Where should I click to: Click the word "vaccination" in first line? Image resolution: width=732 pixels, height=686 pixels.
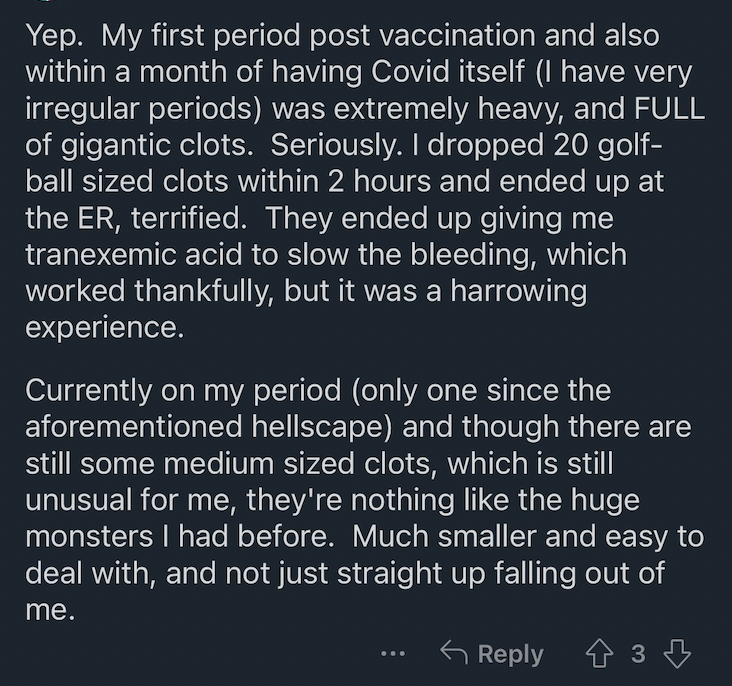(458, 35)
